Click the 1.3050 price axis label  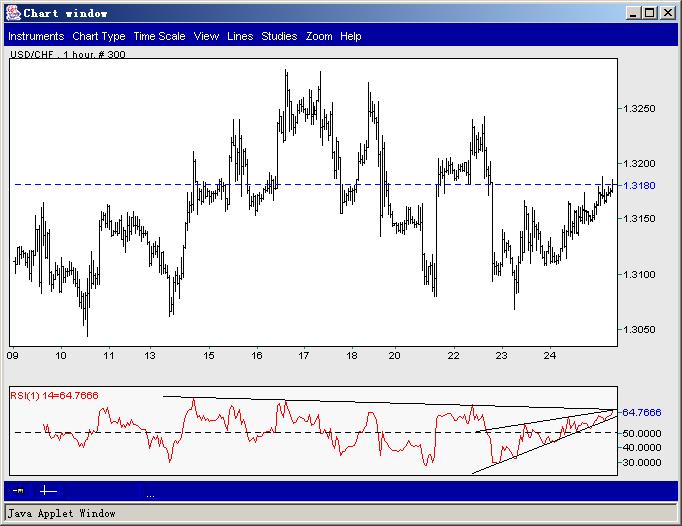click(639, 329)
